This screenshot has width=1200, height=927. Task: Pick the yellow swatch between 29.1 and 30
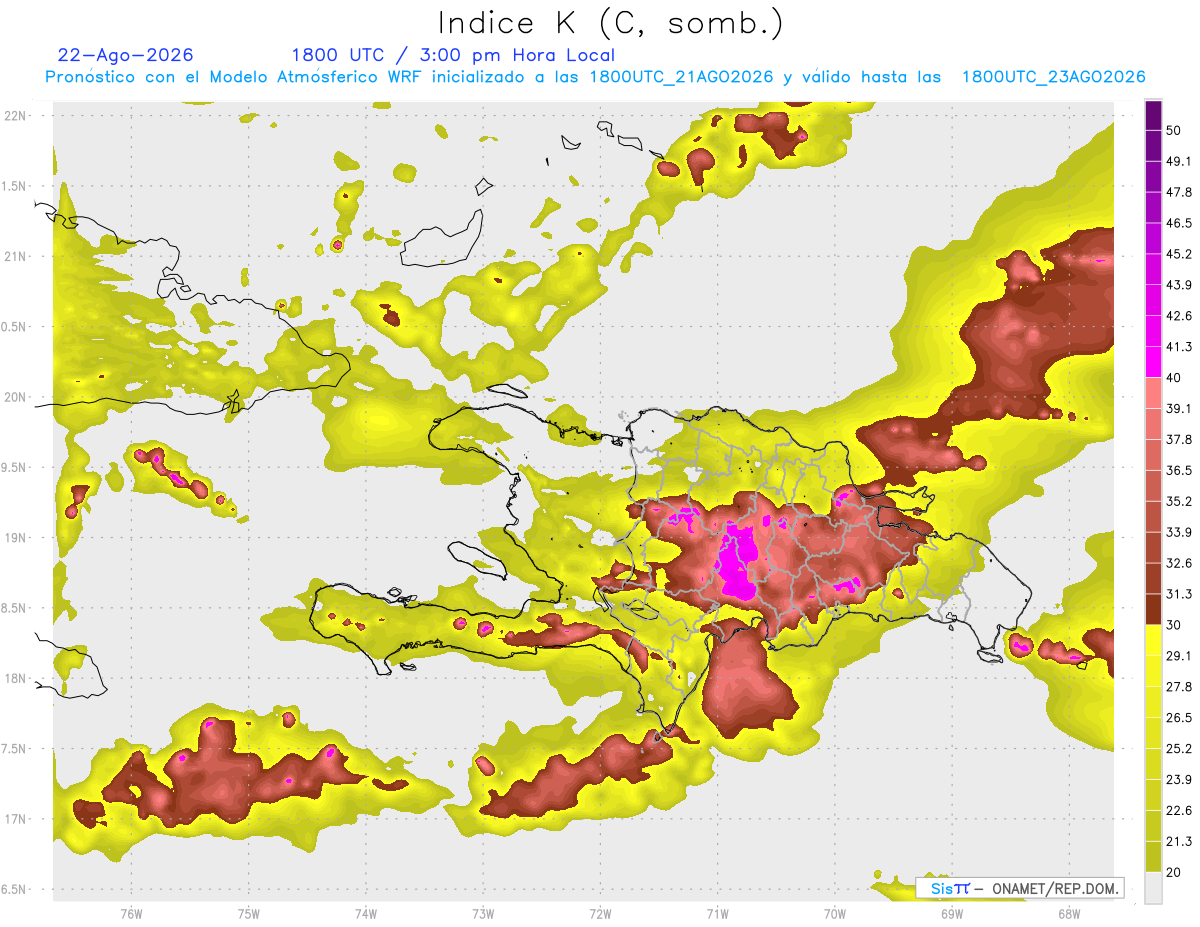point(1153,640)
